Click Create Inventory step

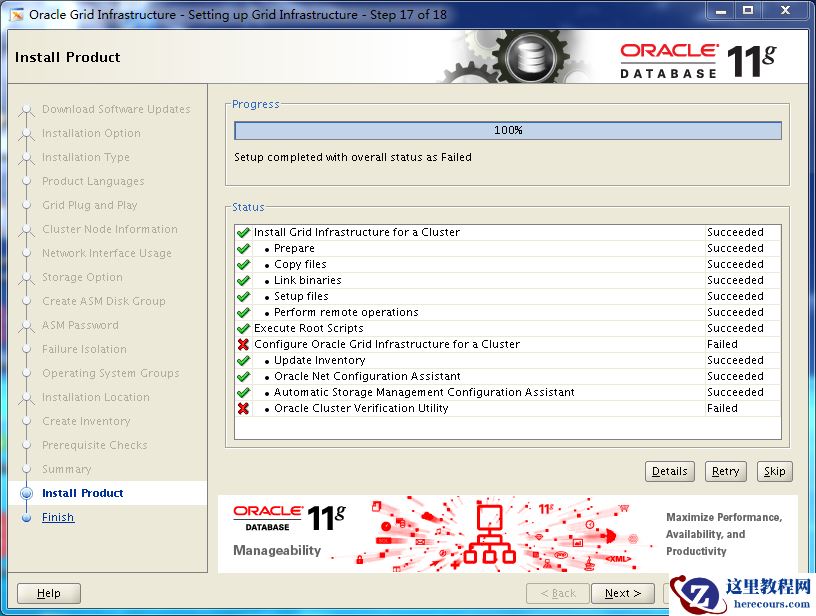86,421
